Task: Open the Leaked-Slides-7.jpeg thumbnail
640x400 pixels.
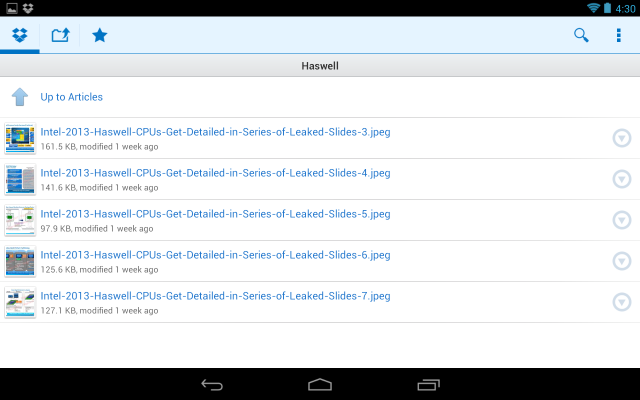Action: 20,302
